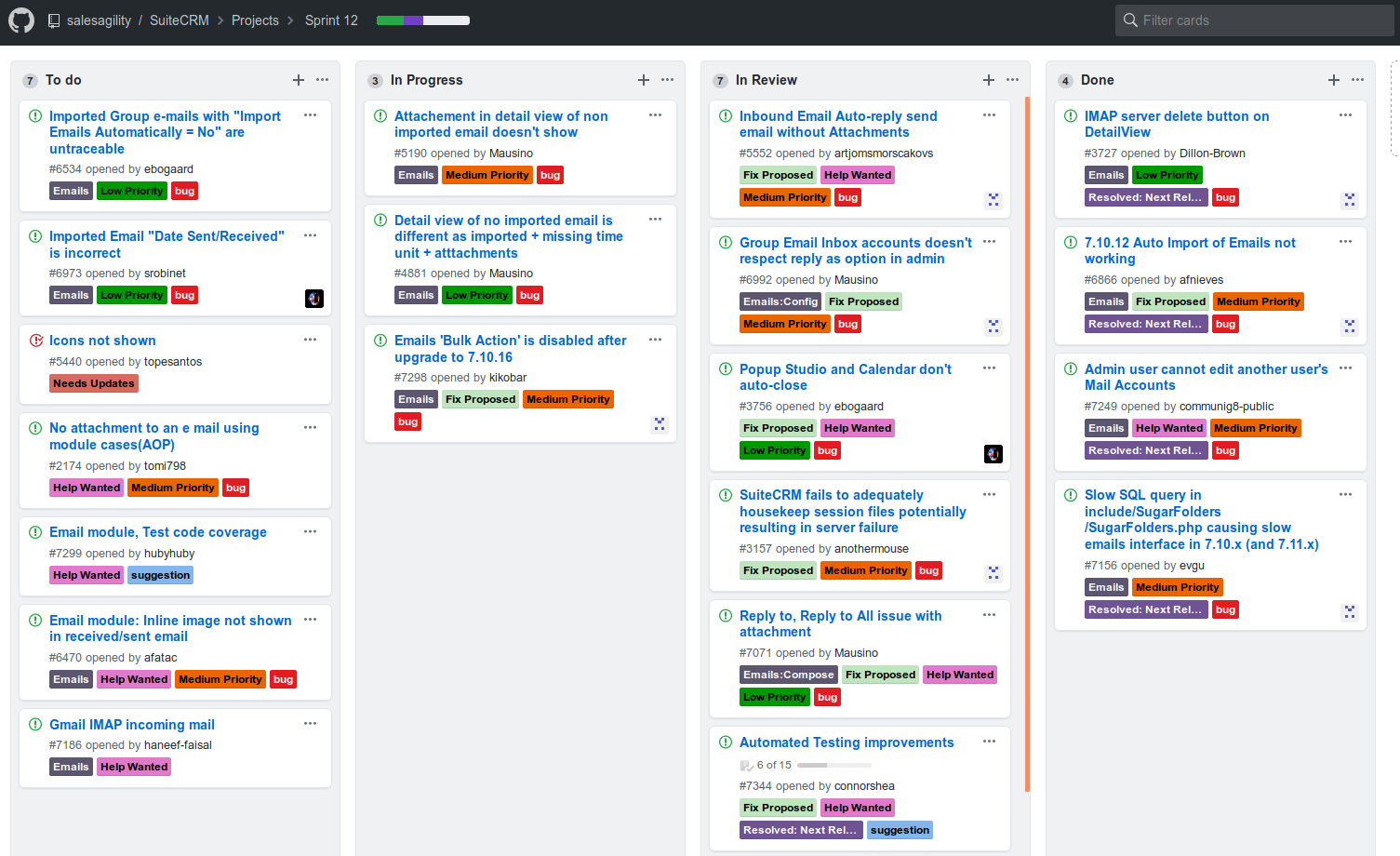This screenshot has height=856, width=1400.
Task: Click the search magnifier icon in Filter cards
Action: (1129, 20)
